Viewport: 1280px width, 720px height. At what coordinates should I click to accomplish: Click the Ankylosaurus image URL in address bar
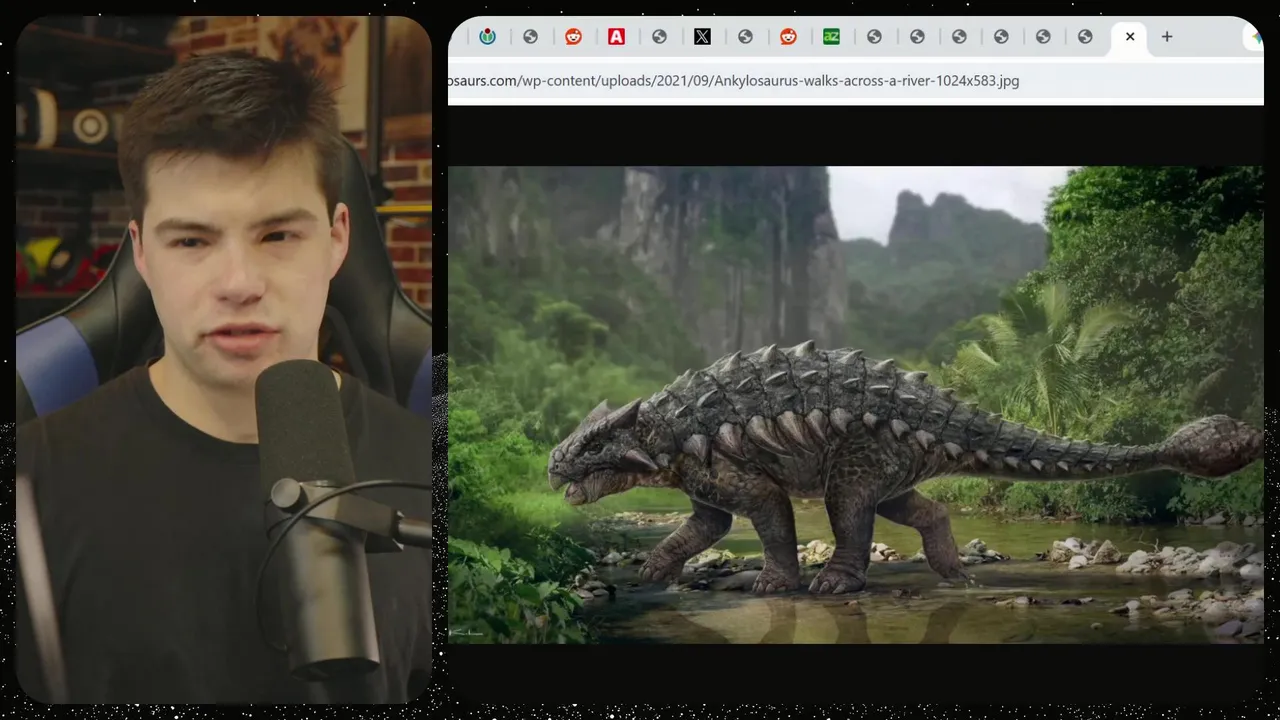point(733,81)
